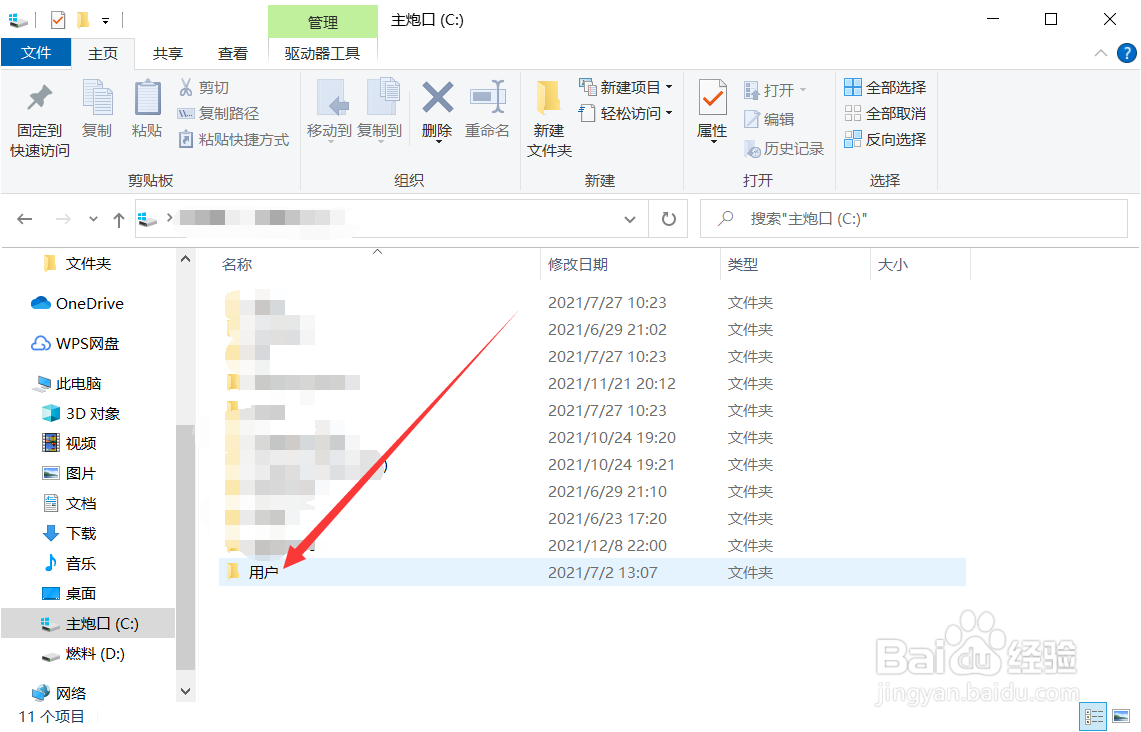
Task: Click inside the search box
Action: coord(900,218)
